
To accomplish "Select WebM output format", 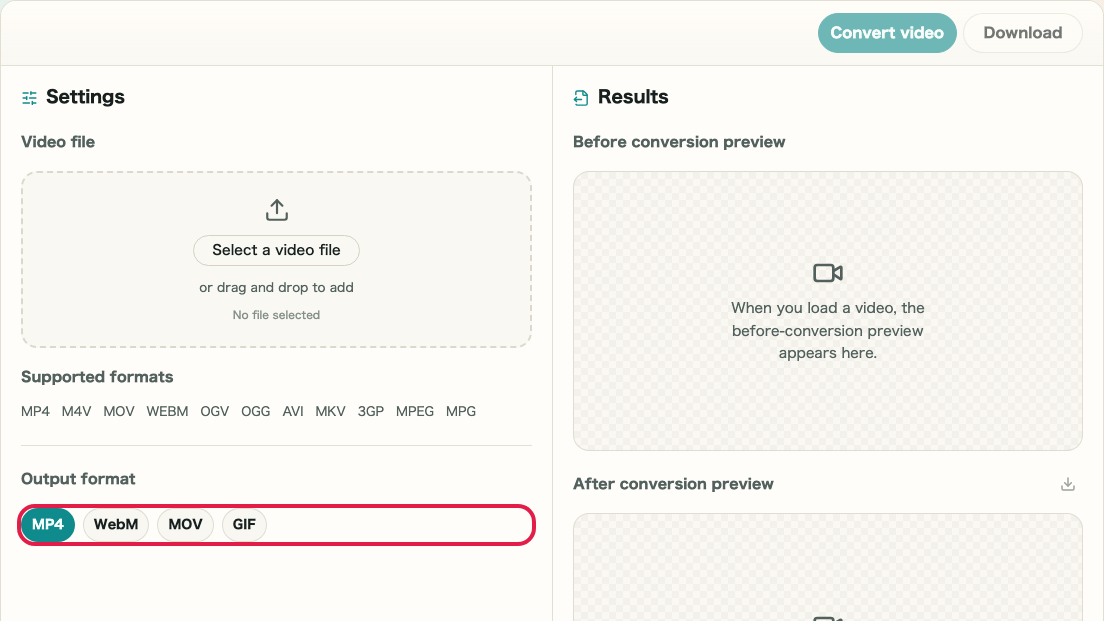I will pyautogui.click(x=115, y=525).
